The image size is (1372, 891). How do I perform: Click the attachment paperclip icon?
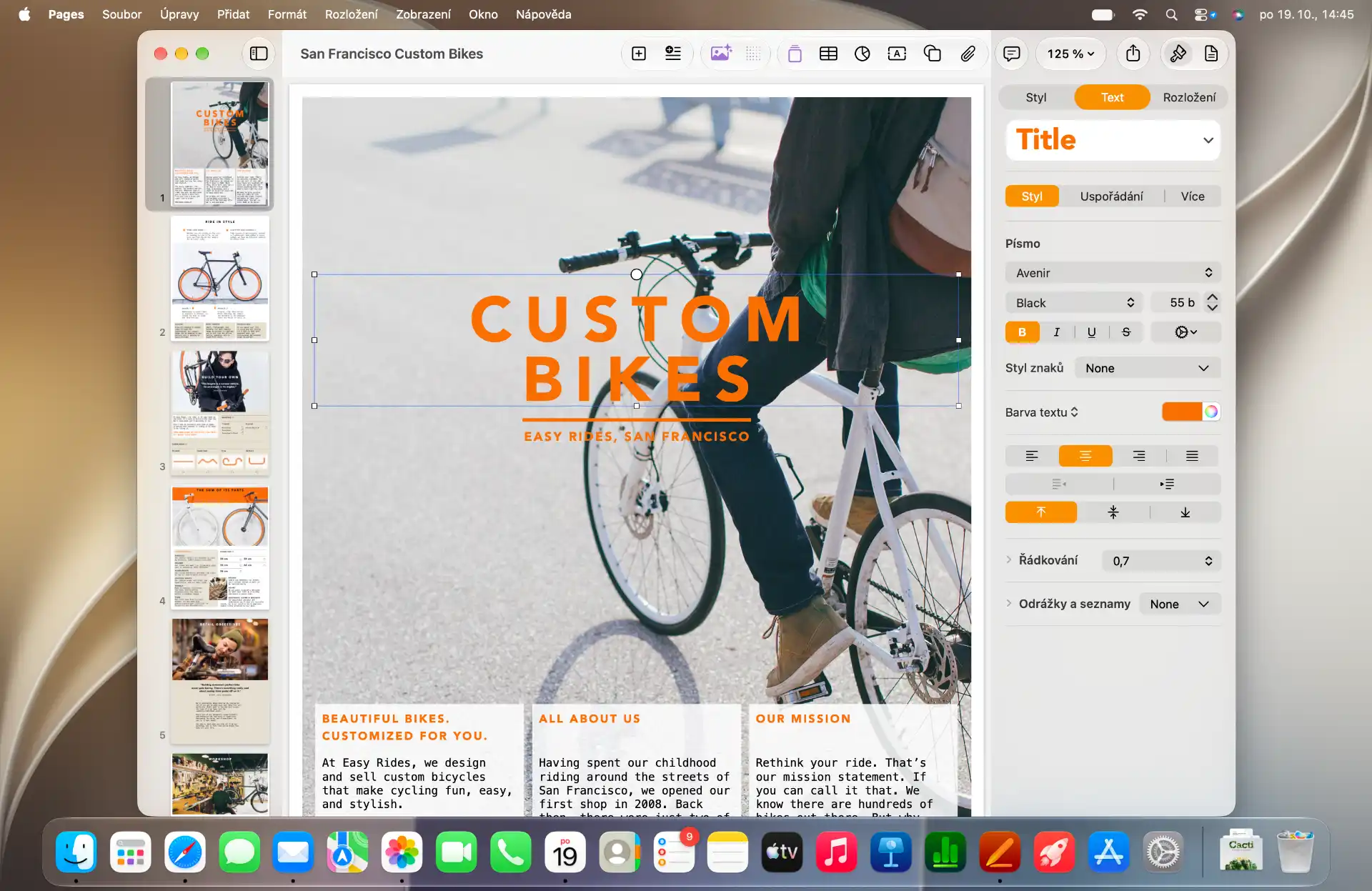pos(968,54)
